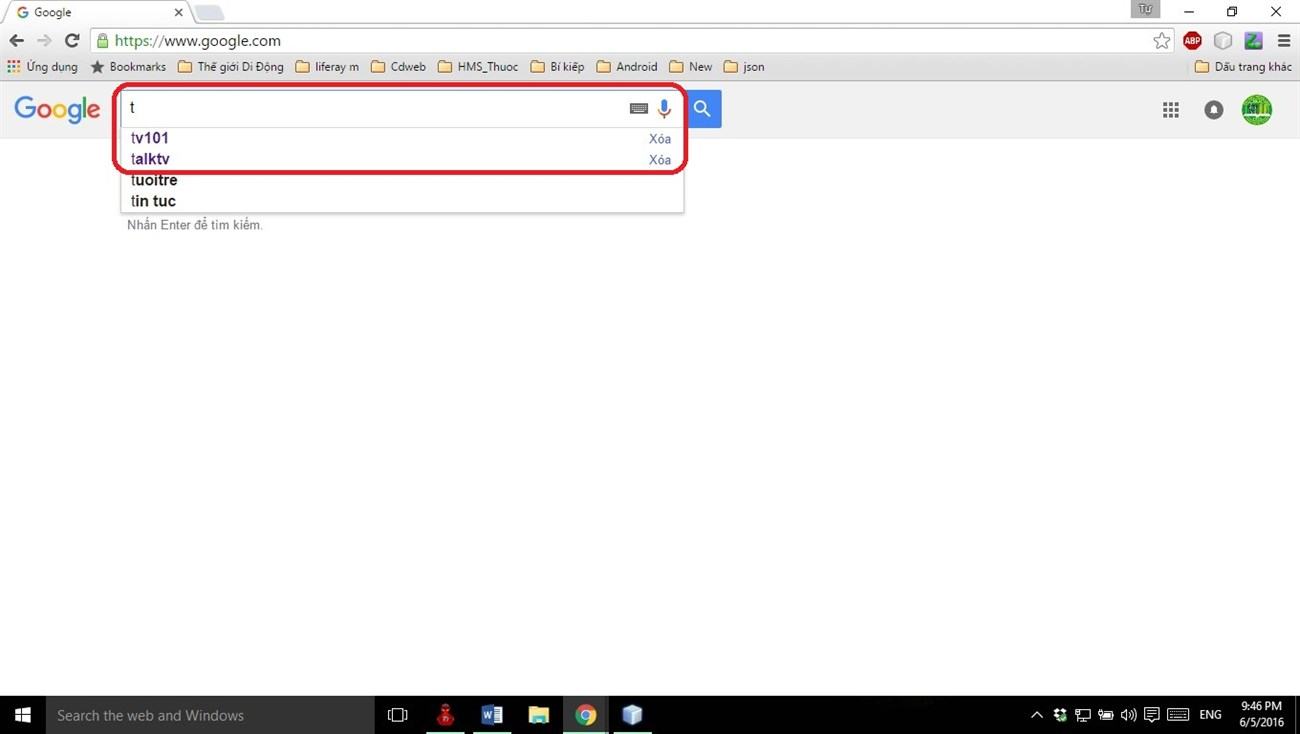Open the Google account avatar
The width and height of the screenshot is (1300, 734).
(x=1257, y=110)
